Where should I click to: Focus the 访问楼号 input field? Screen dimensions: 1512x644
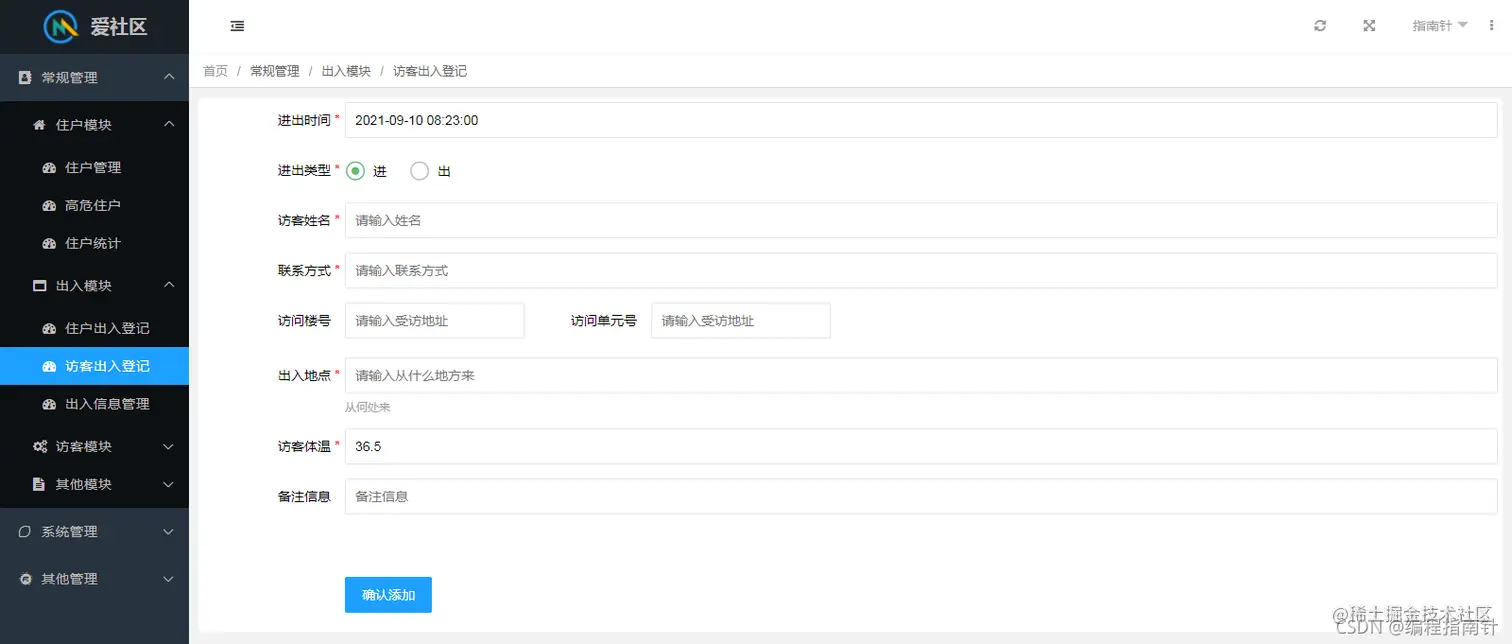(x=435, y=321)
